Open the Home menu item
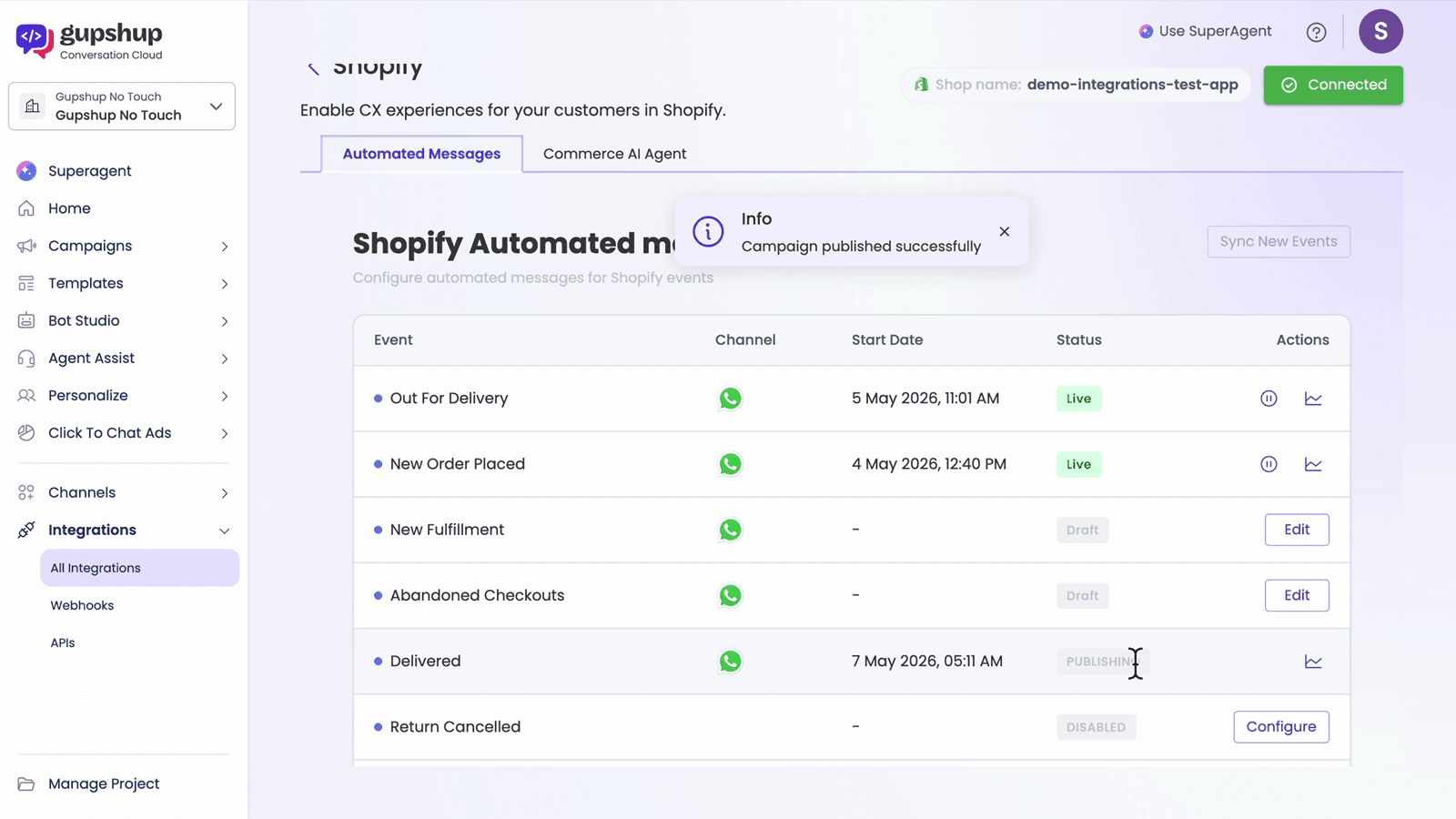The width and height of the screenshot is (1456, 819). click(x=69, y=208)
